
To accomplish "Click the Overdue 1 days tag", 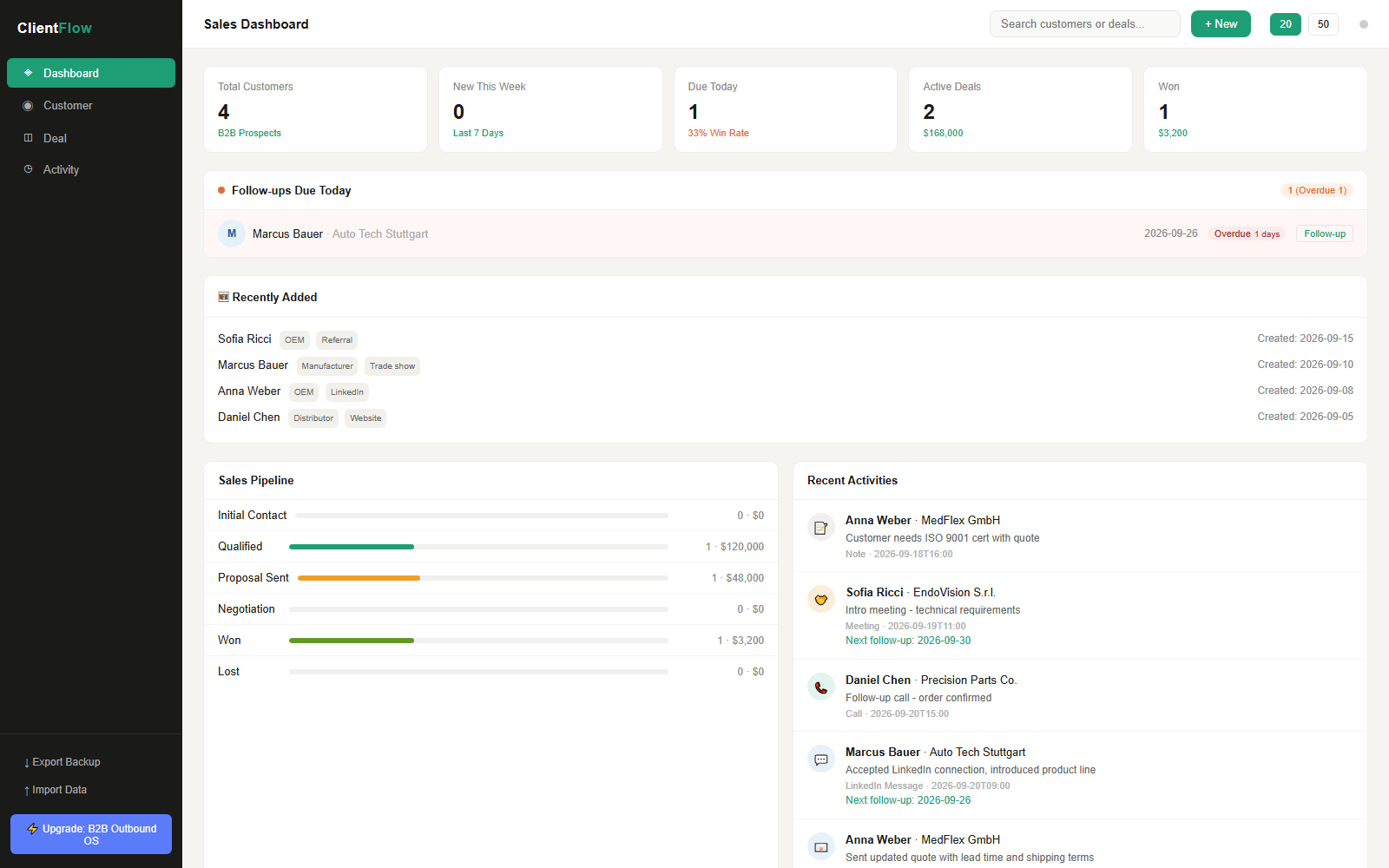I will click(x=1247, y=233).
